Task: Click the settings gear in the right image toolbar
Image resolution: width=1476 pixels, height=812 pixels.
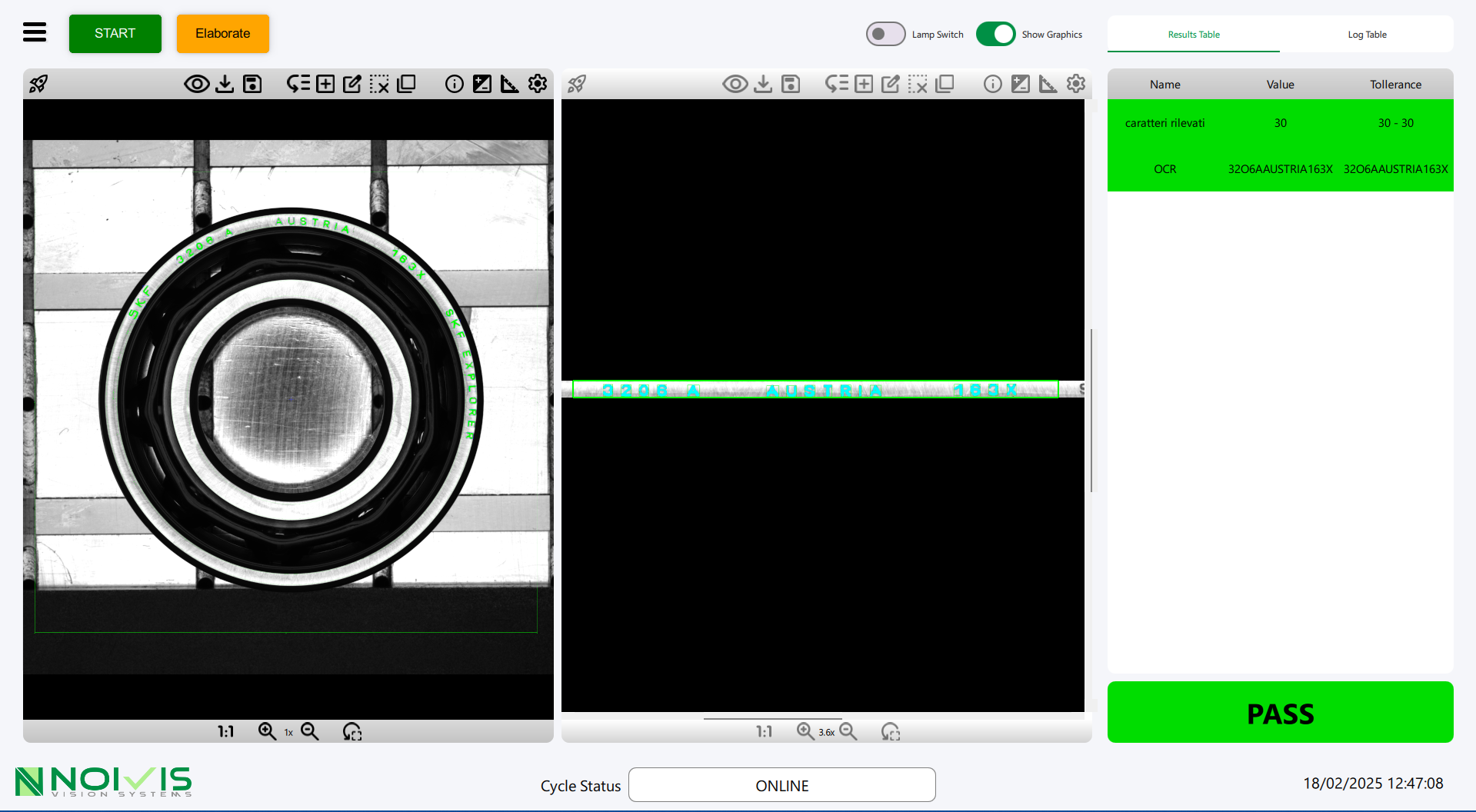Action: point(1076,84)
